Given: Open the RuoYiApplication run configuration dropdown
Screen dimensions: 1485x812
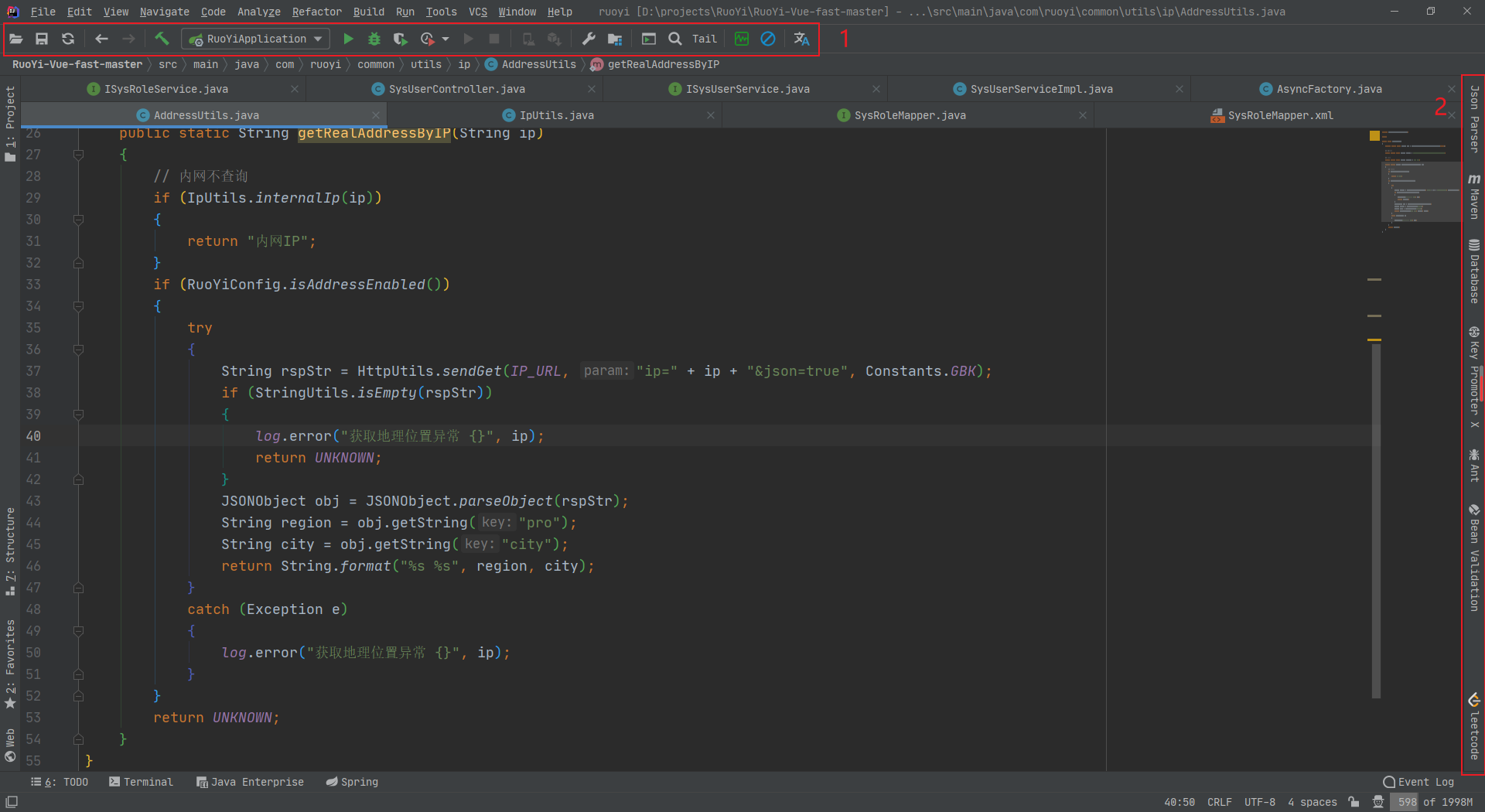Looking at the screenshot, I should pos(256,39).
